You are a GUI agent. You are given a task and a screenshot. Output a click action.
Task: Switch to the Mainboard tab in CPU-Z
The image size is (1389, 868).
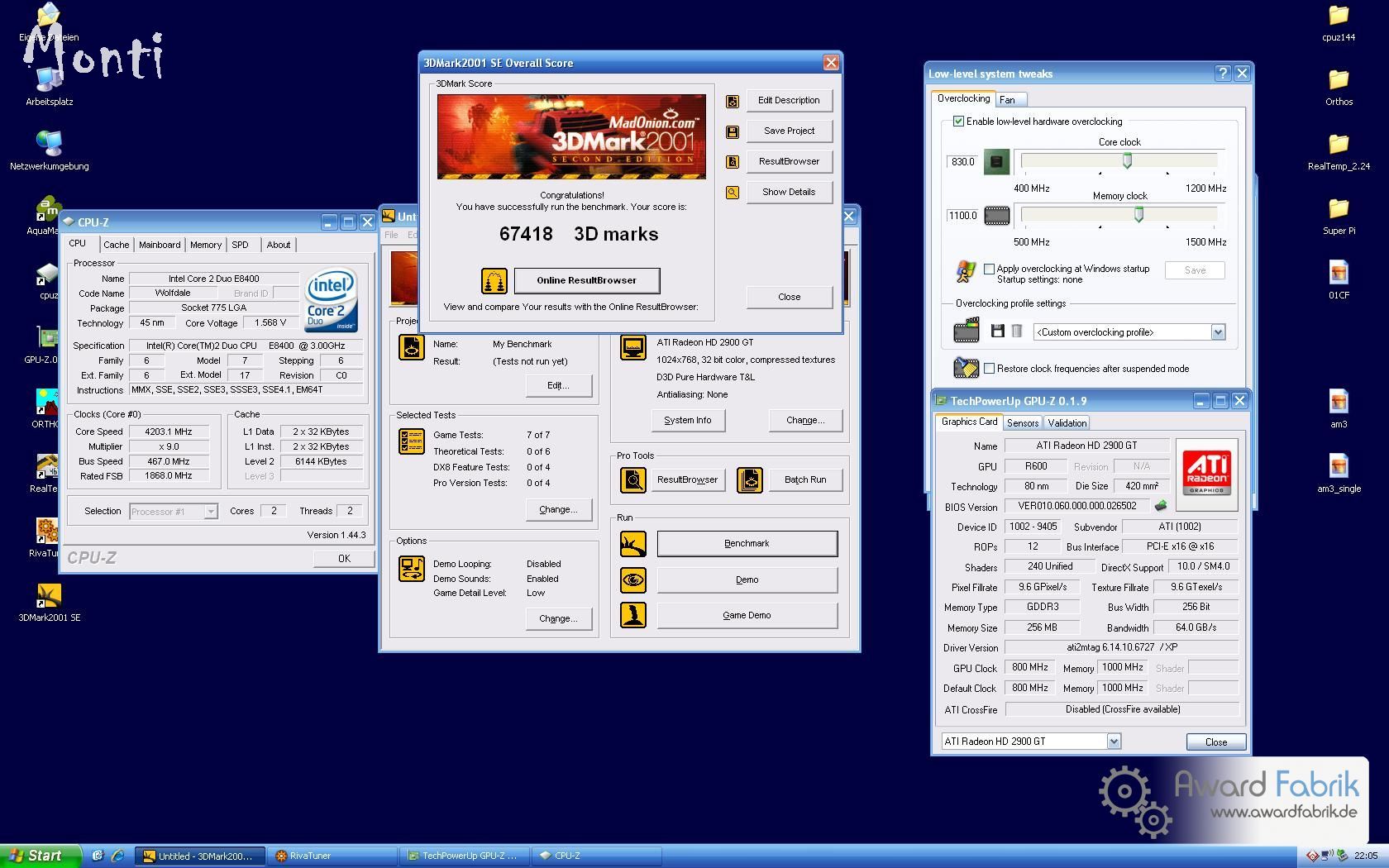[x=160, y=245]
